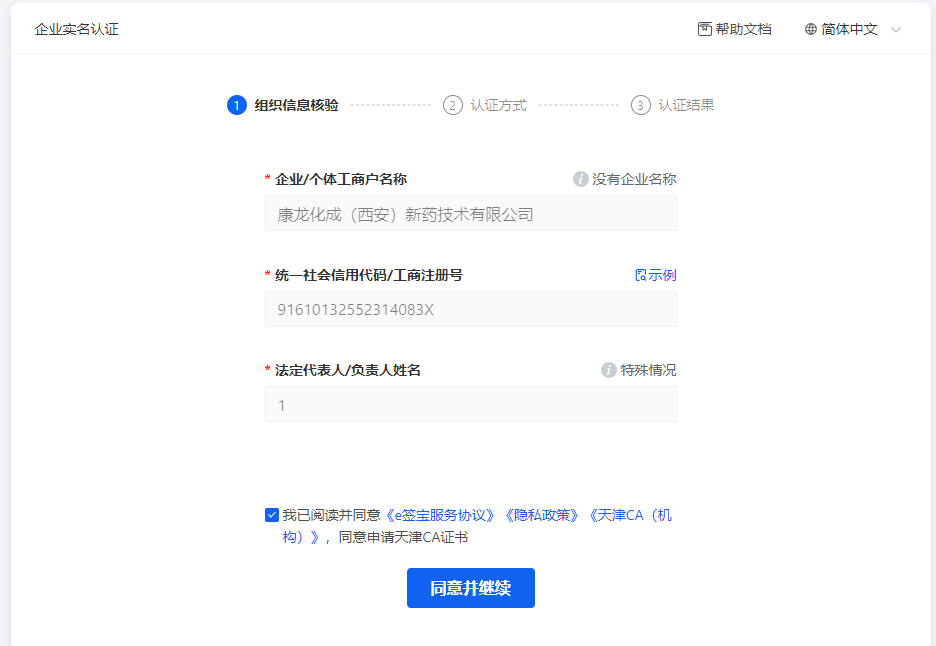Click the 法定代表人/负责人姓名 input field
This screenshot has width=936, height=646.
(470, 405)
